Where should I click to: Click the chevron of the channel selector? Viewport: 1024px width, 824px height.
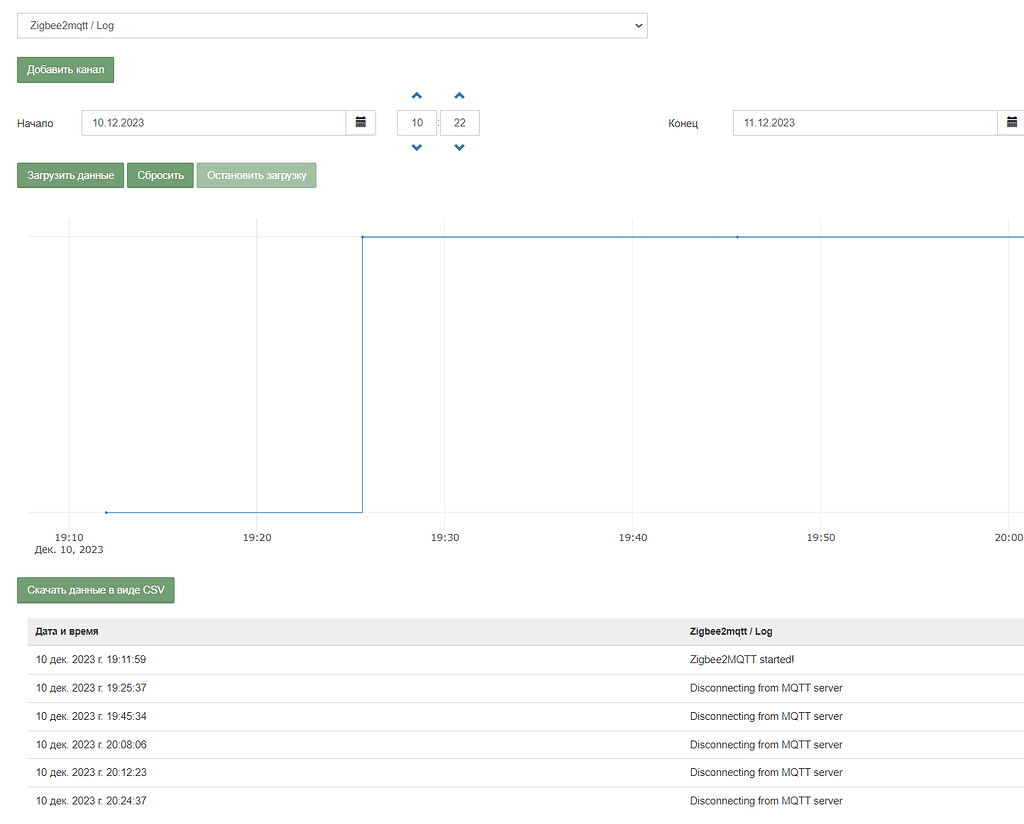click(639, 26)
